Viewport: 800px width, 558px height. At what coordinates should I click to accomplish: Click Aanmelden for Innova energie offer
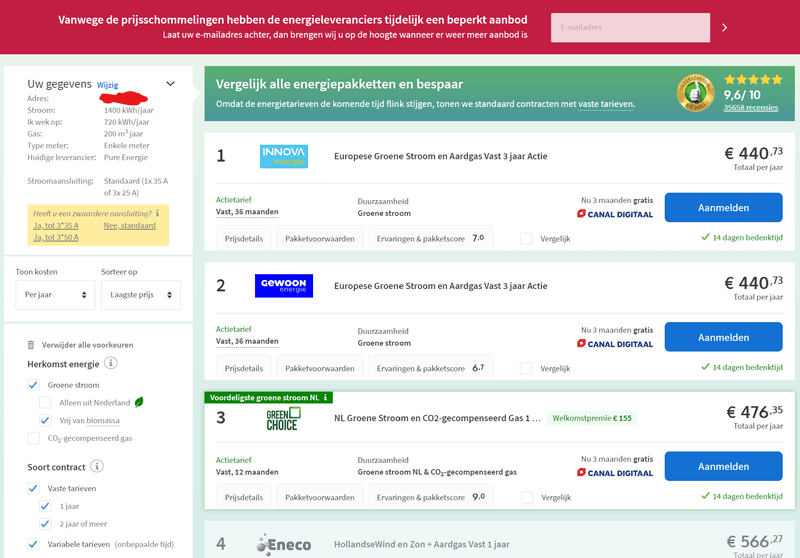(x=723, y=208)
